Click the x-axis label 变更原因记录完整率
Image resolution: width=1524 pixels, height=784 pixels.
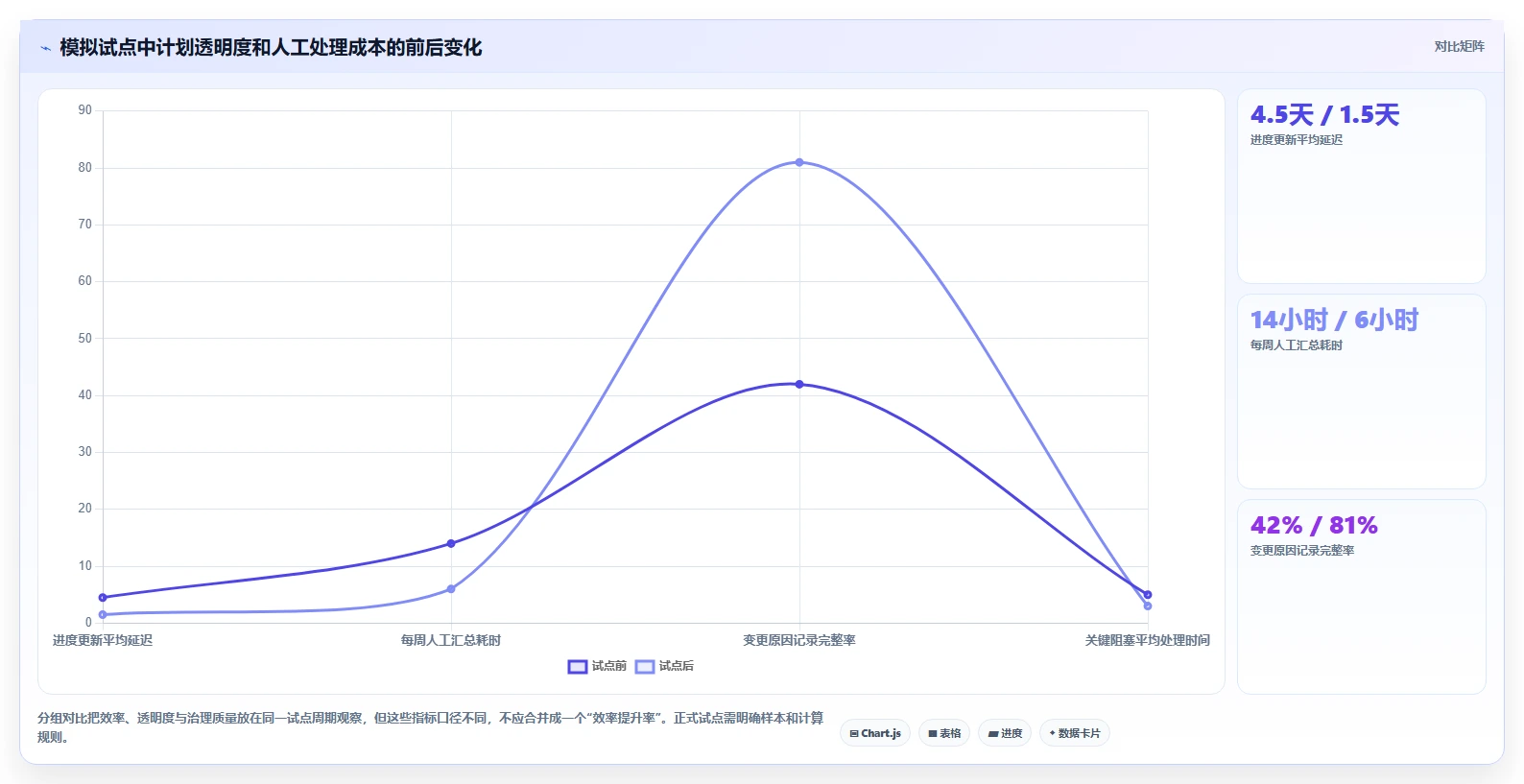[x=799, y=640]
